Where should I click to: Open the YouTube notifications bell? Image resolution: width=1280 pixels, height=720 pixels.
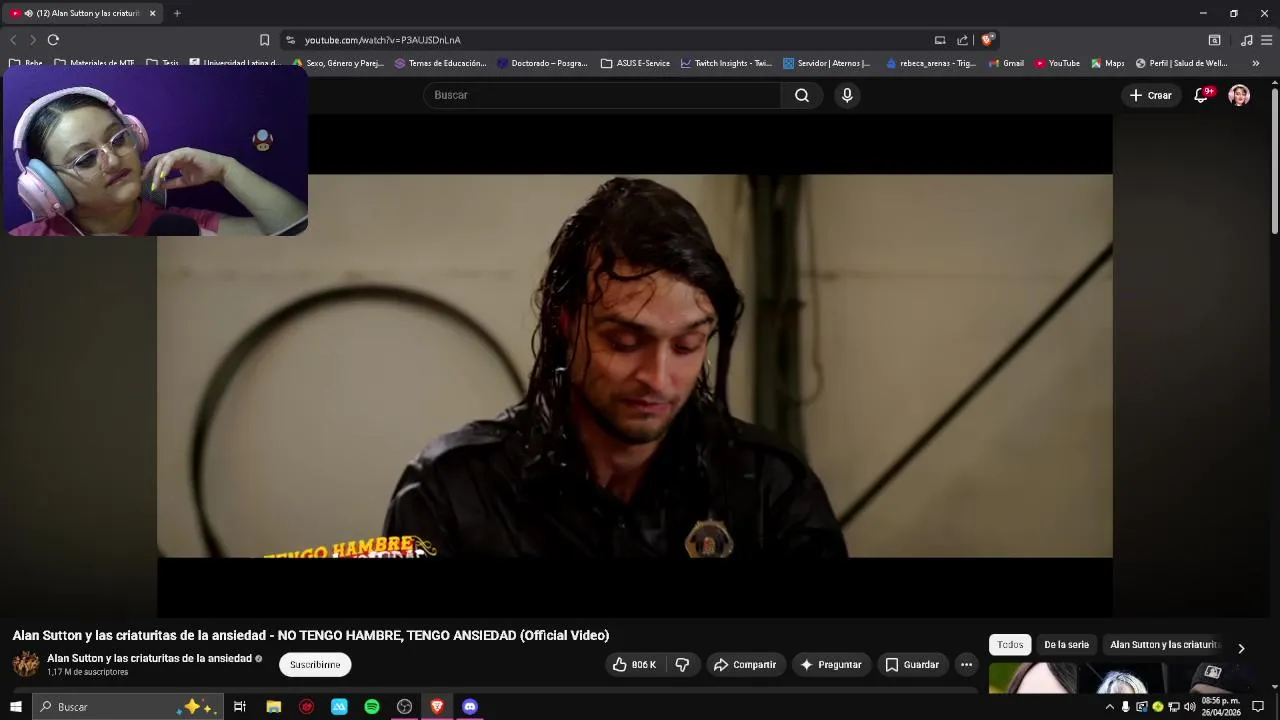click(x=1201, y=95)
